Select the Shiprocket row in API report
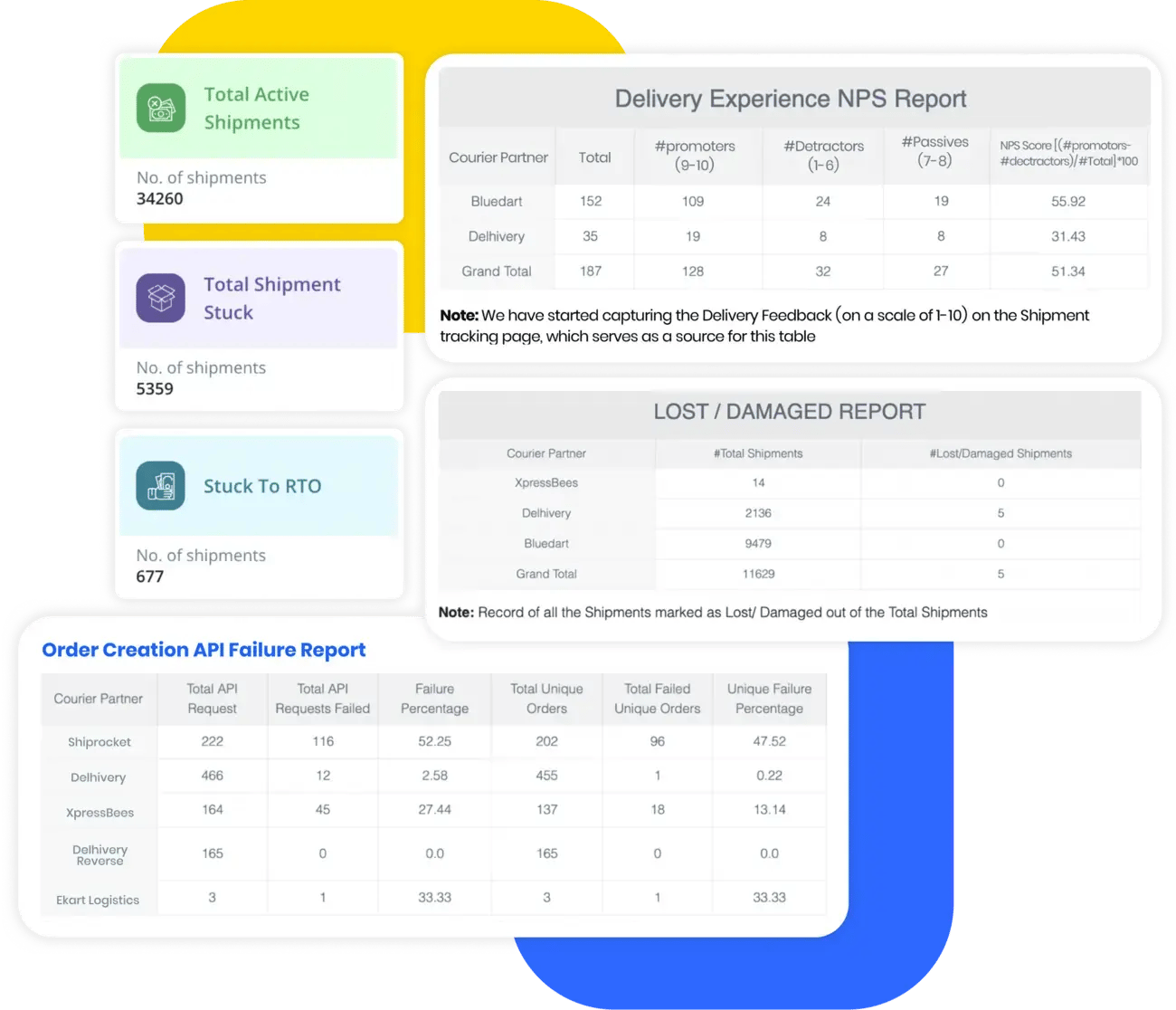The width and height of the screenshot is (1176, 1010). tap(434, 741)
